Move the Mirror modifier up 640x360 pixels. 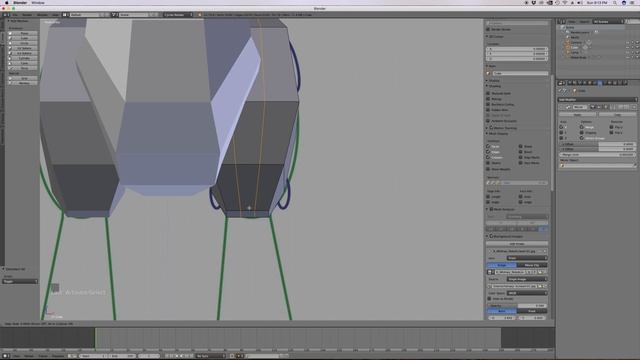(x=620, y=107)
